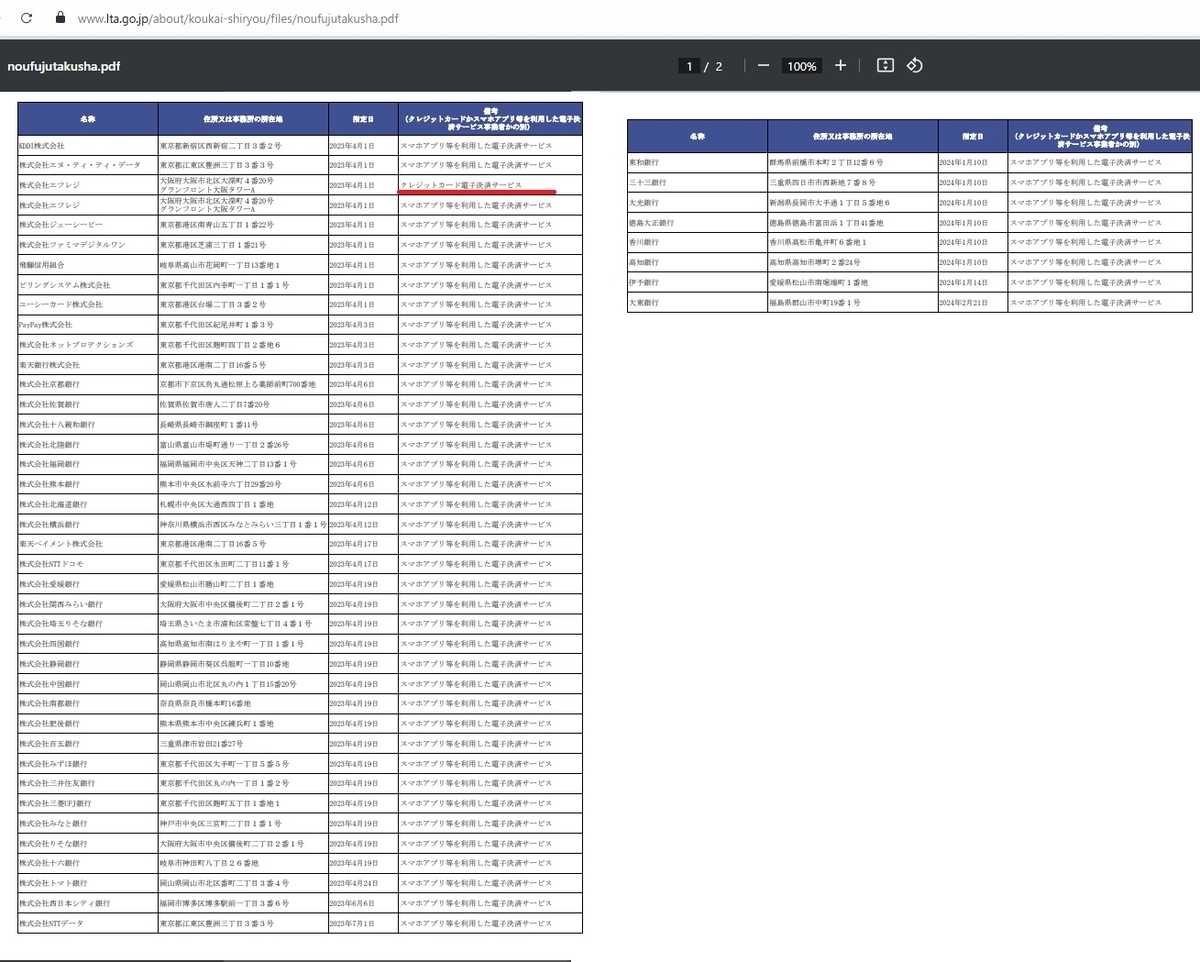Select the 株式会社NTTデータ cell
1200x962 pixels.
tap(88, 923)
